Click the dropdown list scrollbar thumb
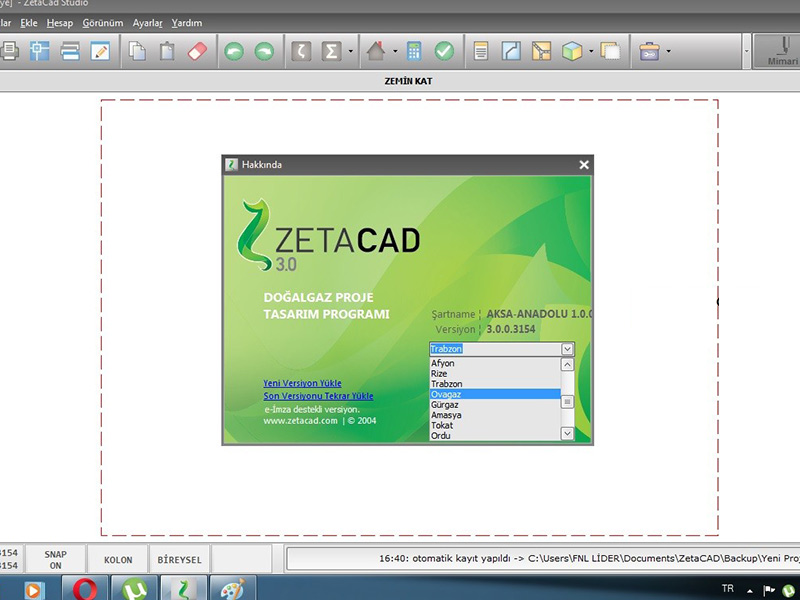The height and width of the screenshot is (600, 800). (567, 402)
